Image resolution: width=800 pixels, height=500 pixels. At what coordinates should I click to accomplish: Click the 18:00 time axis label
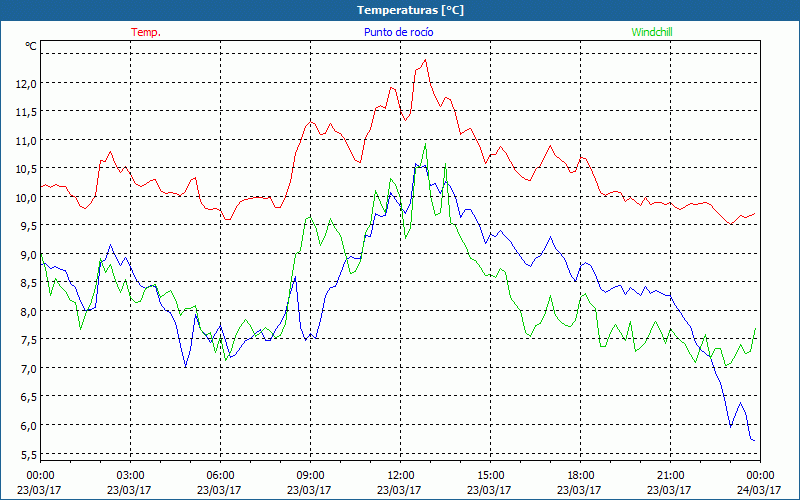[x=580, y=476]
